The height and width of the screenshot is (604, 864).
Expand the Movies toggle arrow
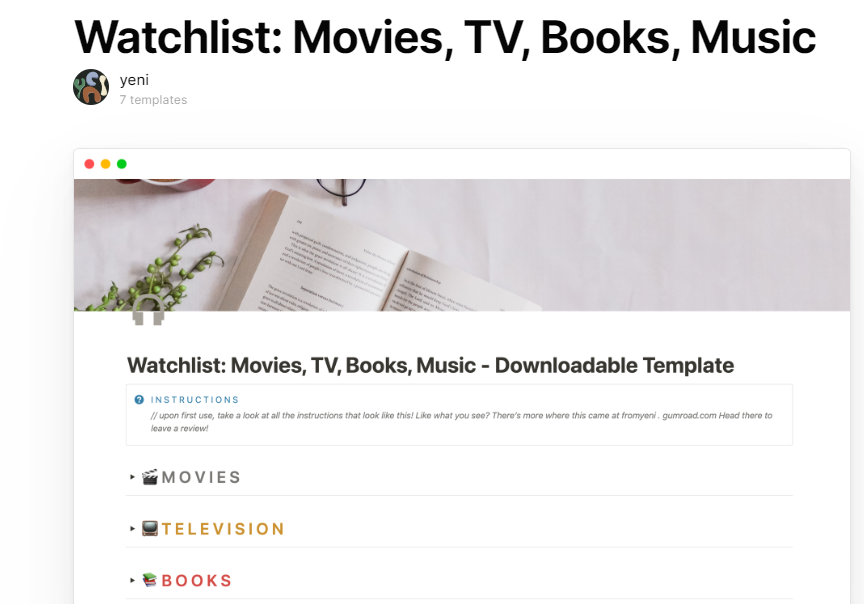132,477
